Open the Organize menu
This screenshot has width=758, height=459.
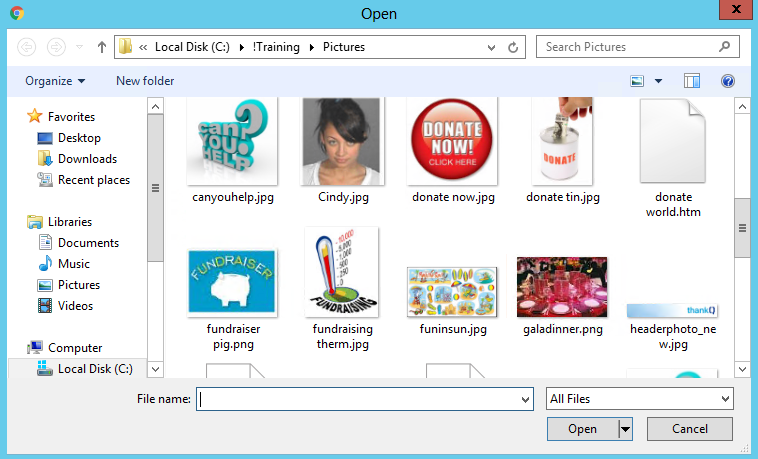click(55, 81)
